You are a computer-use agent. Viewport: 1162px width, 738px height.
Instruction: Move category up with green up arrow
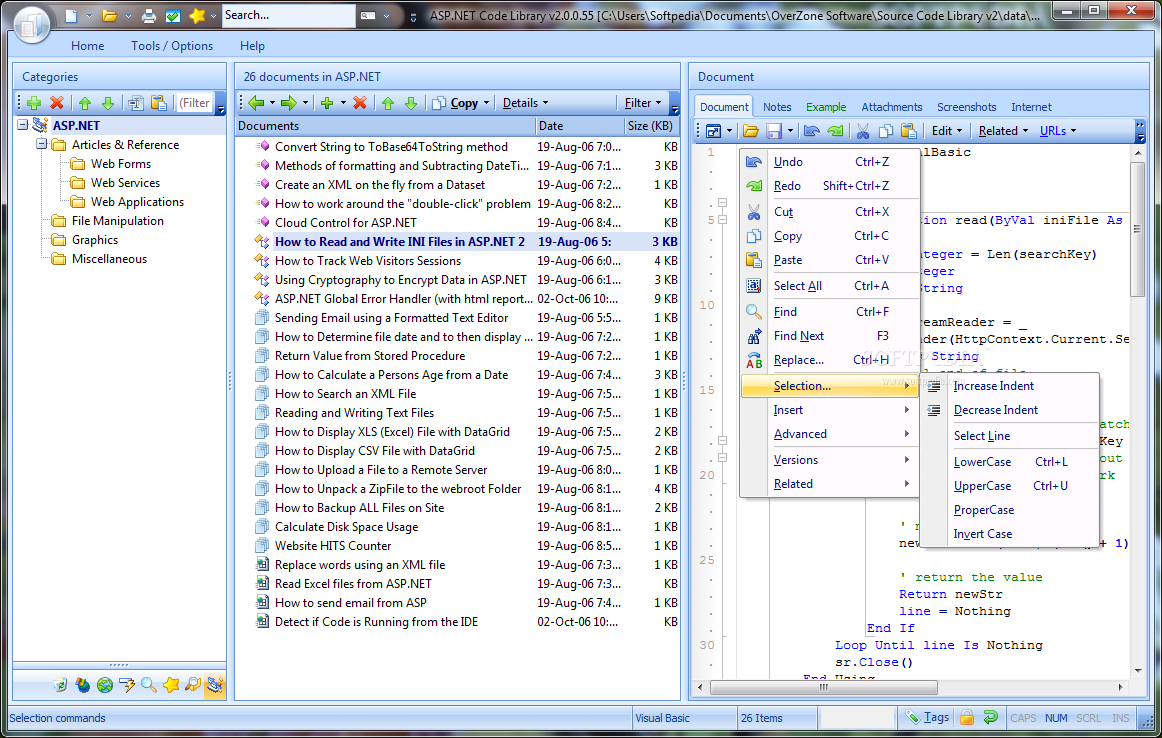[85, 103]
